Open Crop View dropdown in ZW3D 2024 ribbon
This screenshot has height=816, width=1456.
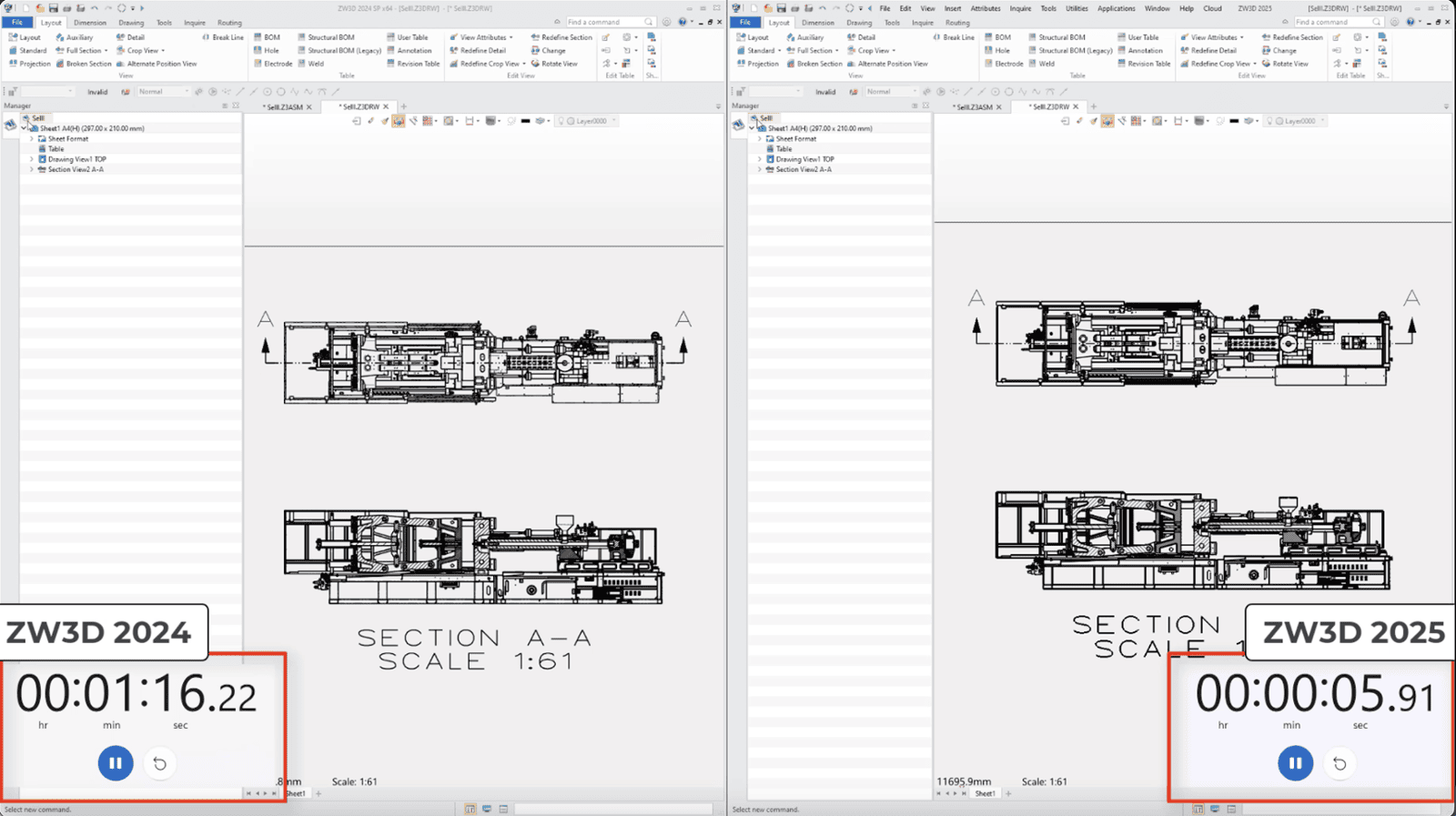click(x=164, y=51)
